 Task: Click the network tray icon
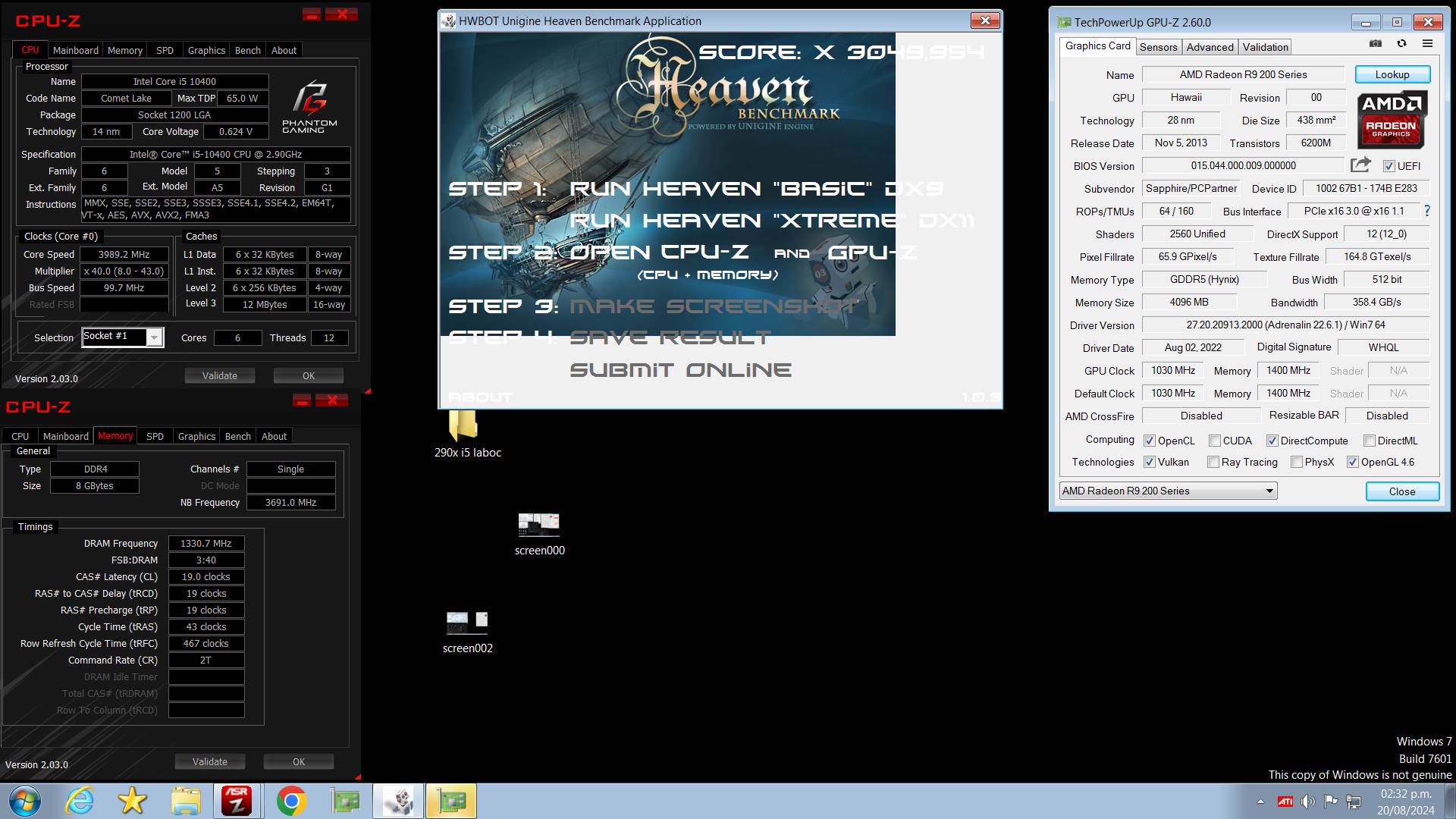[x=1354, y=801]
